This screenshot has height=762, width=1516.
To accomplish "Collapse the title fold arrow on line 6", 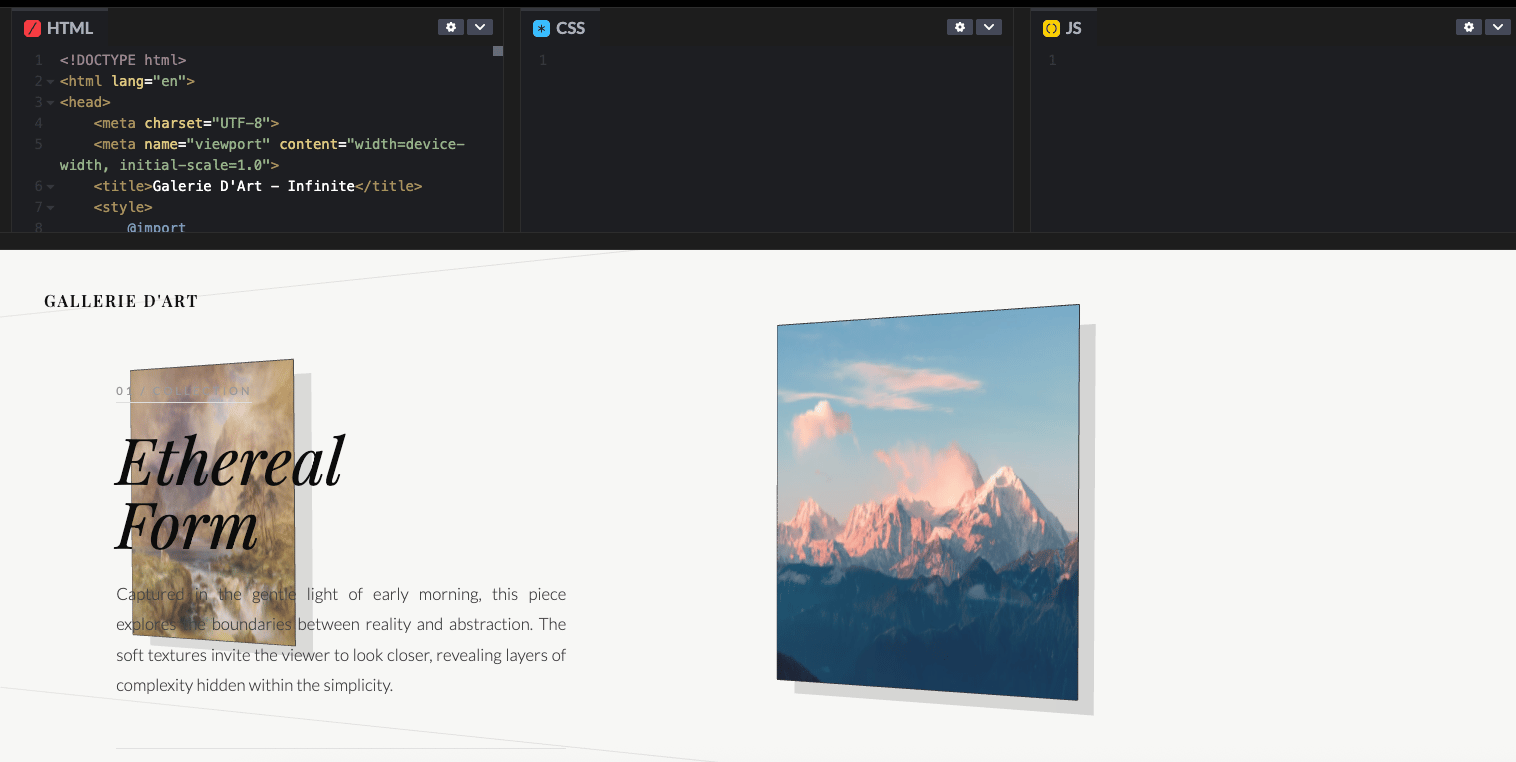I will [50, 186].
